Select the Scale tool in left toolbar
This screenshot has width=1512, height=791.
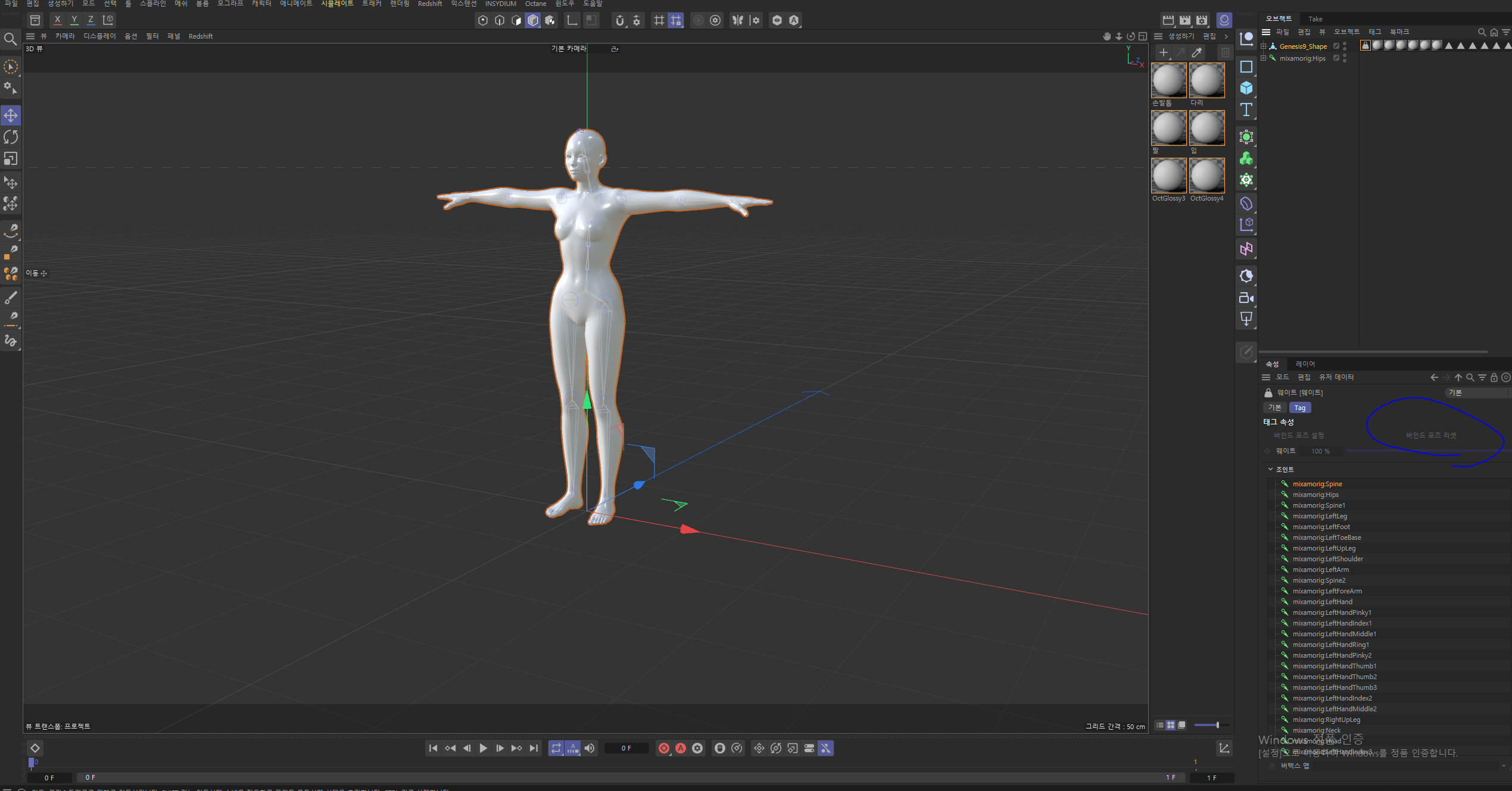(x=11, y=159)
